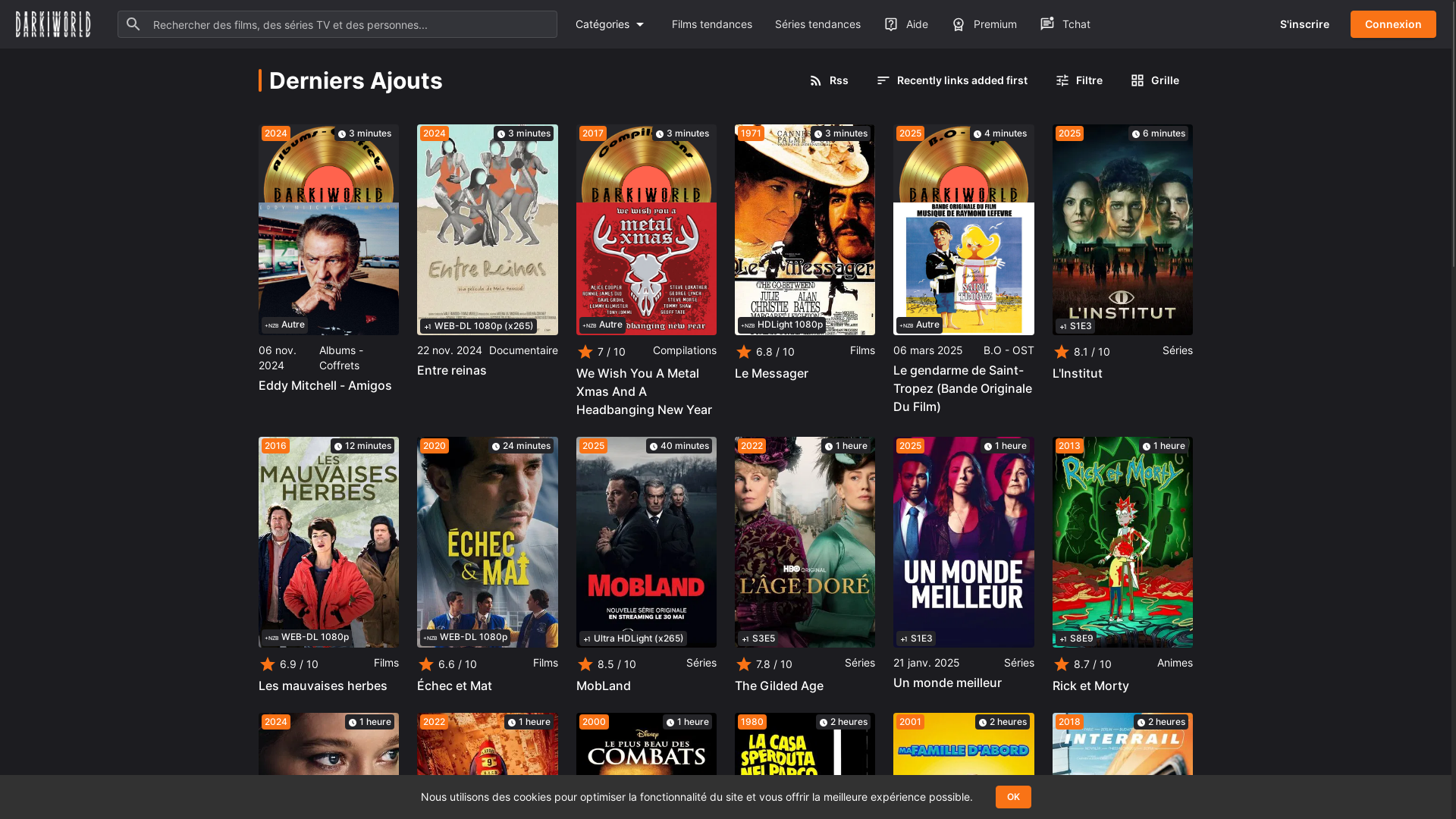Open The Gilded Age poster
Image resolution: width=1456 pixels, height=819 pixels.
(x=805, y=542)
